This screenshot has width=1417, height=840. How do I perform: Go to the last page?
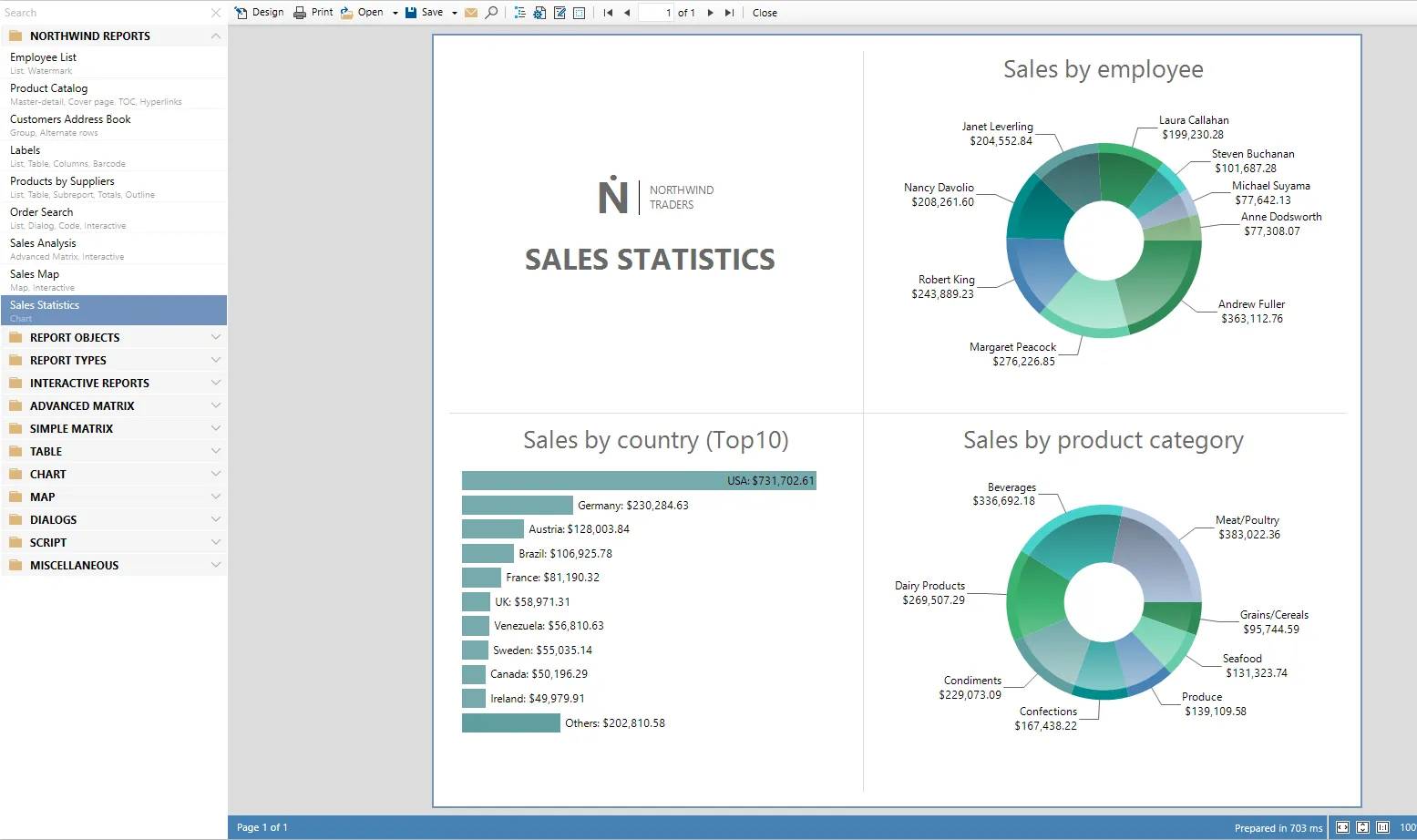729,13
